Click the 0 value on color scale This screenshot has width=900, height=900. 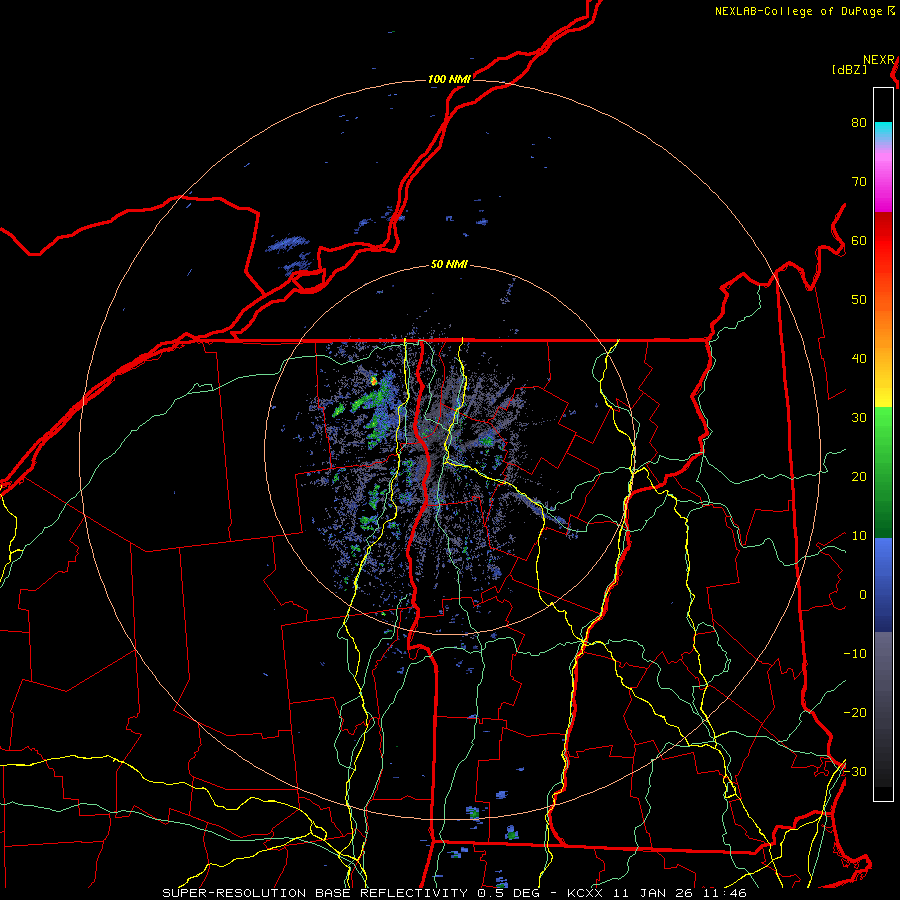tap(863, 595)
